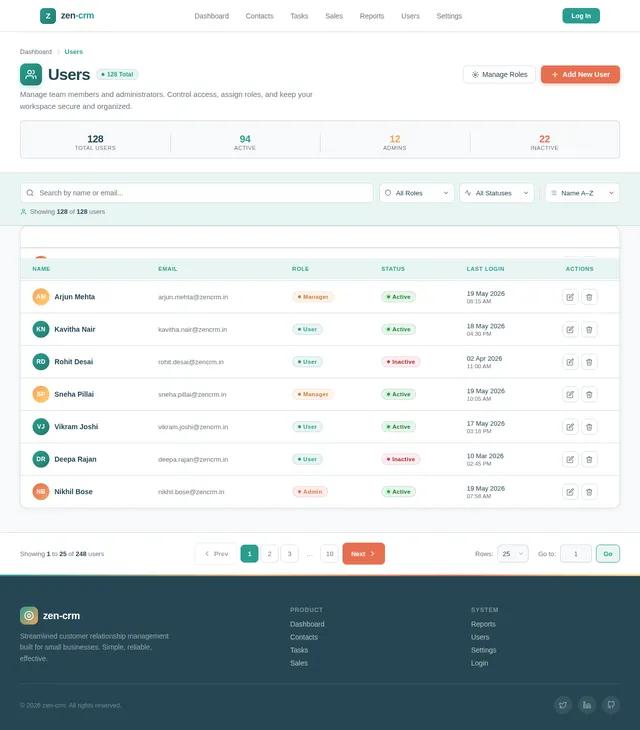This screenshot has height=730, width=640.
Task: Expand the All Statuses filter
Action: click(497, 193)
